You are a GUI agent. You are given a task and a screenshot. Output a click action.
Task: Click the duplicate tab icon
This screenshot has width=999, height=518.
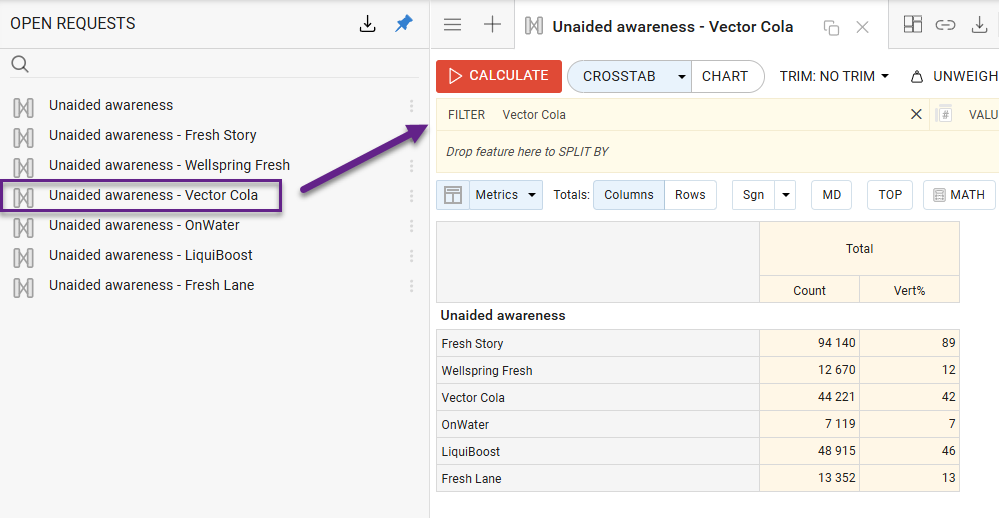pos(831,28)
